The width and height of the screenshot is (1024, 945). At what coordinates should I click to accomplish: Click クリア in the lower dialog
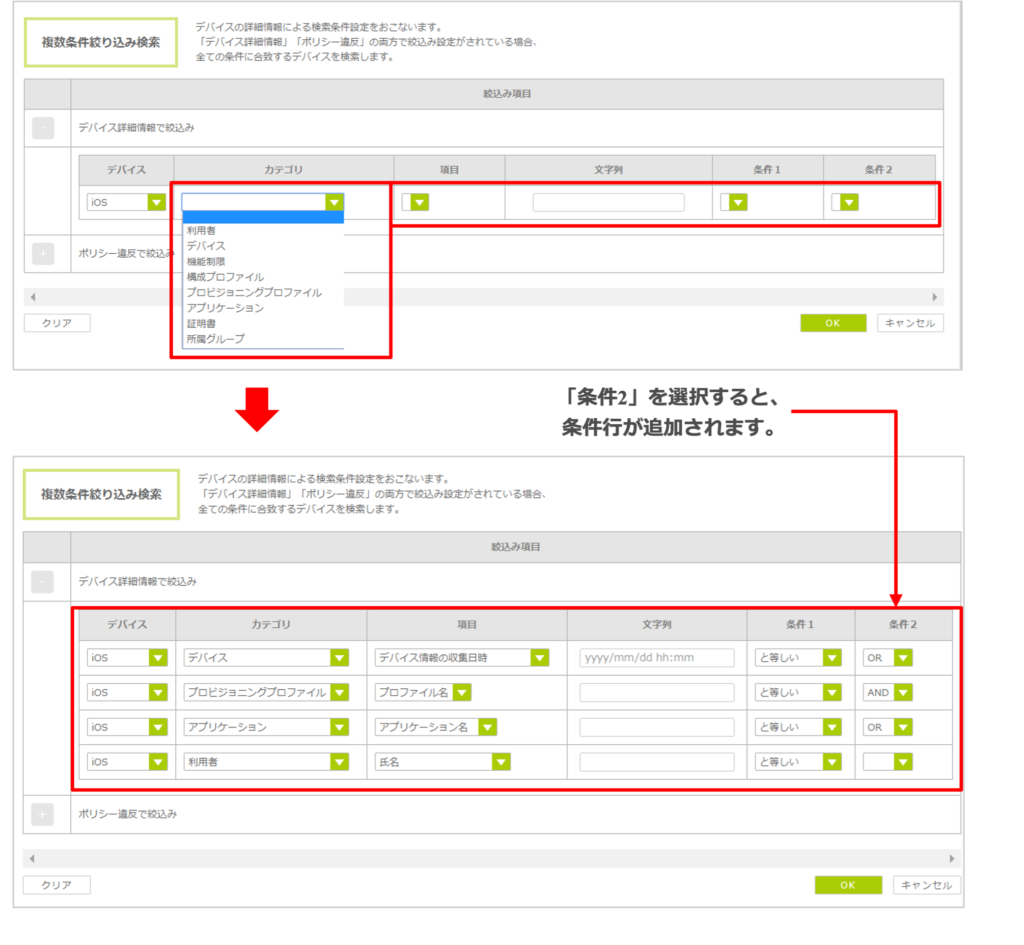point(57,885)
